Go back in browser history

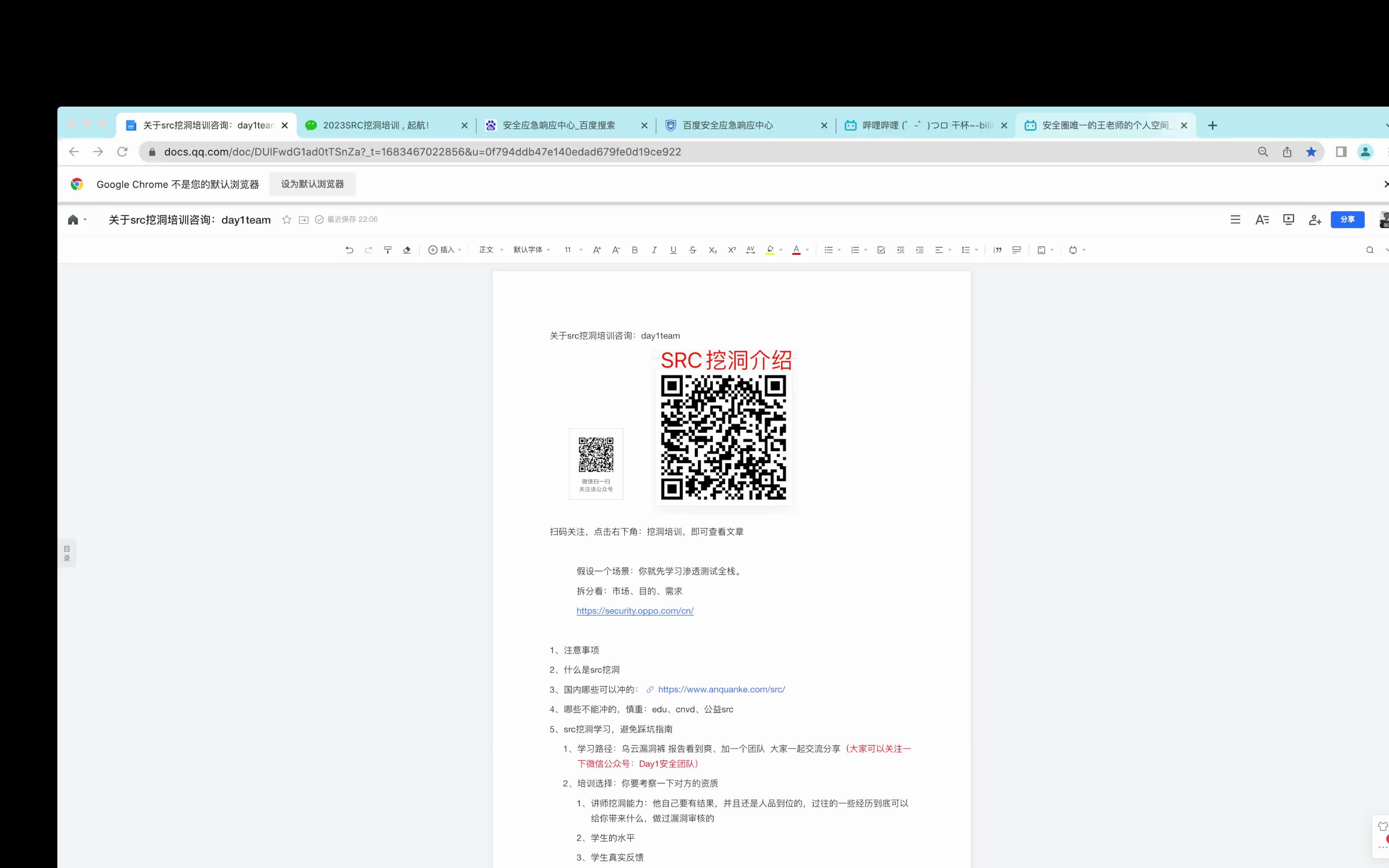(x=74, y=152)
